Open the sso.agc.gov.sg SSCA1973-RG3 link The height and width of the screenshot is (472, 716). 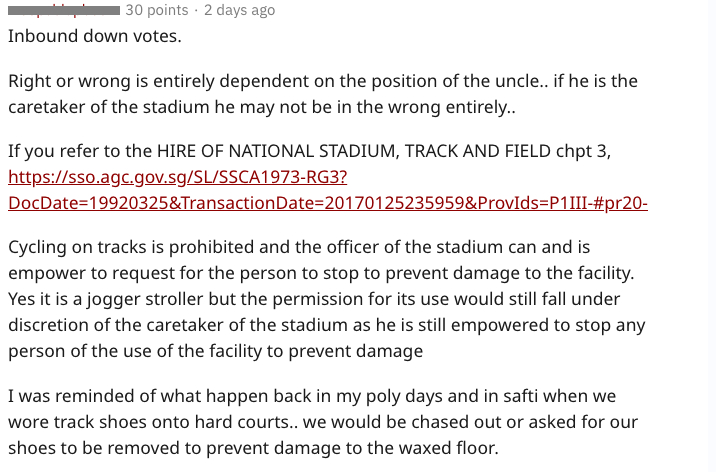click(178, 177)
